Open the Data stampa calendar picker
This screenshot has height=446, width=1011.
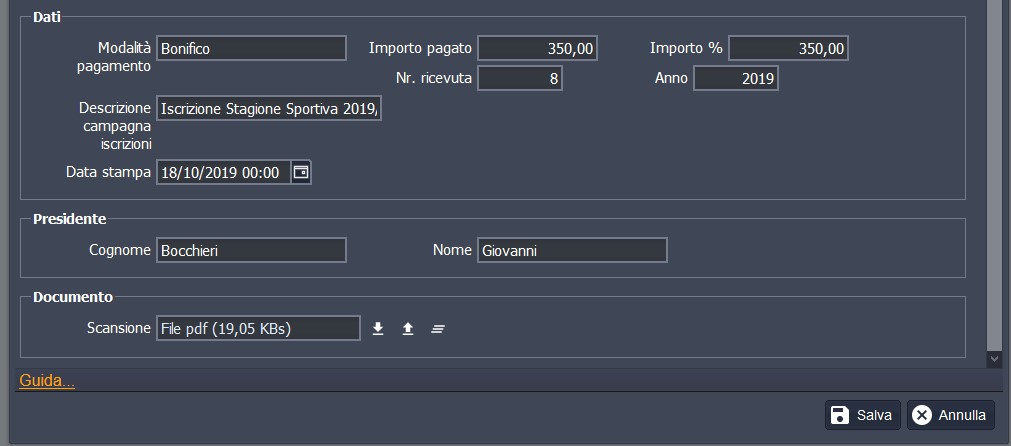(x=301, y=172)
